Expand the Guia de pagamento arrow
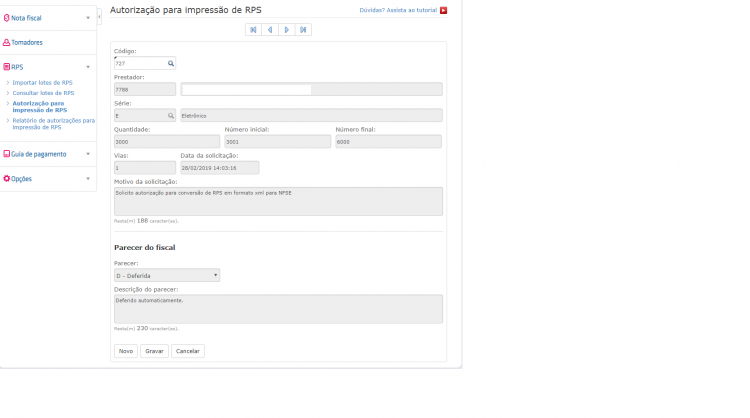This screenshot has width=750, height=418. 88,154
